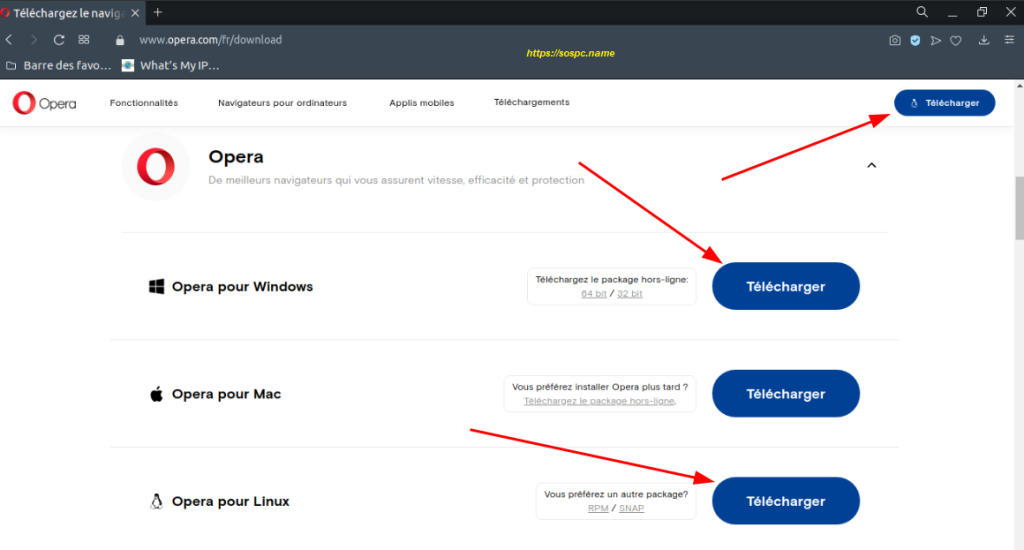
Task: Download Opera for Windows with Télécharger button
Action: [786, 286]
